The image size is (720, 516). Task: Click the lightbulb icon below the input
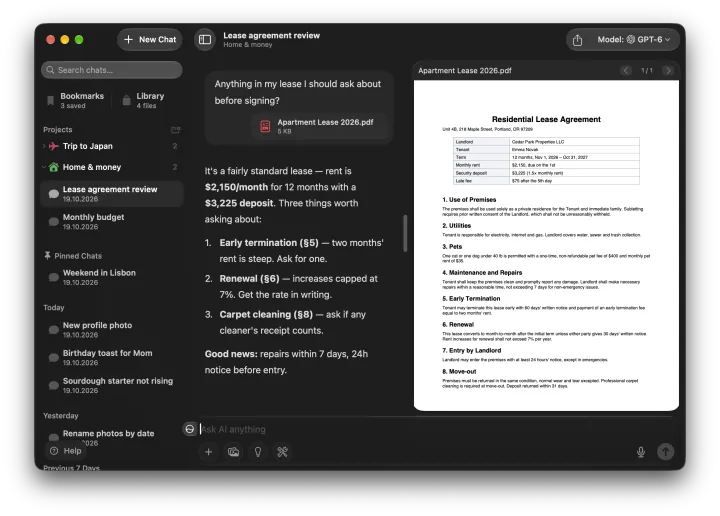258,452
